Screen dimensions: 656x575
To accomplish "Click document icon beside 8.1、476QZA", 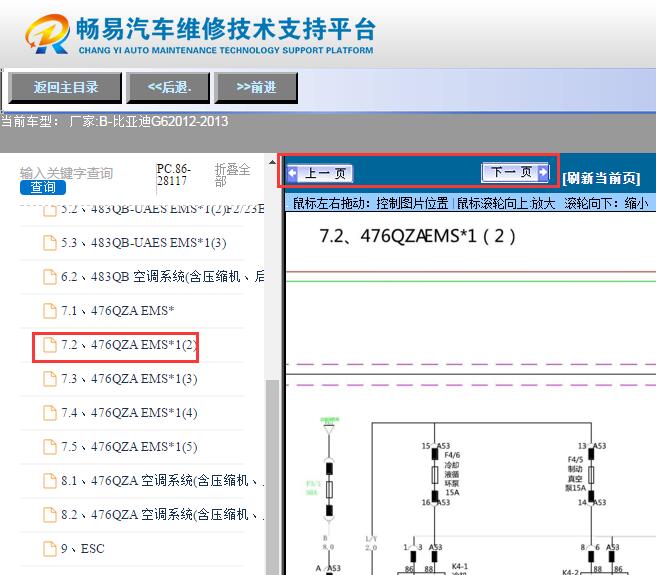I will pos(50,480).
